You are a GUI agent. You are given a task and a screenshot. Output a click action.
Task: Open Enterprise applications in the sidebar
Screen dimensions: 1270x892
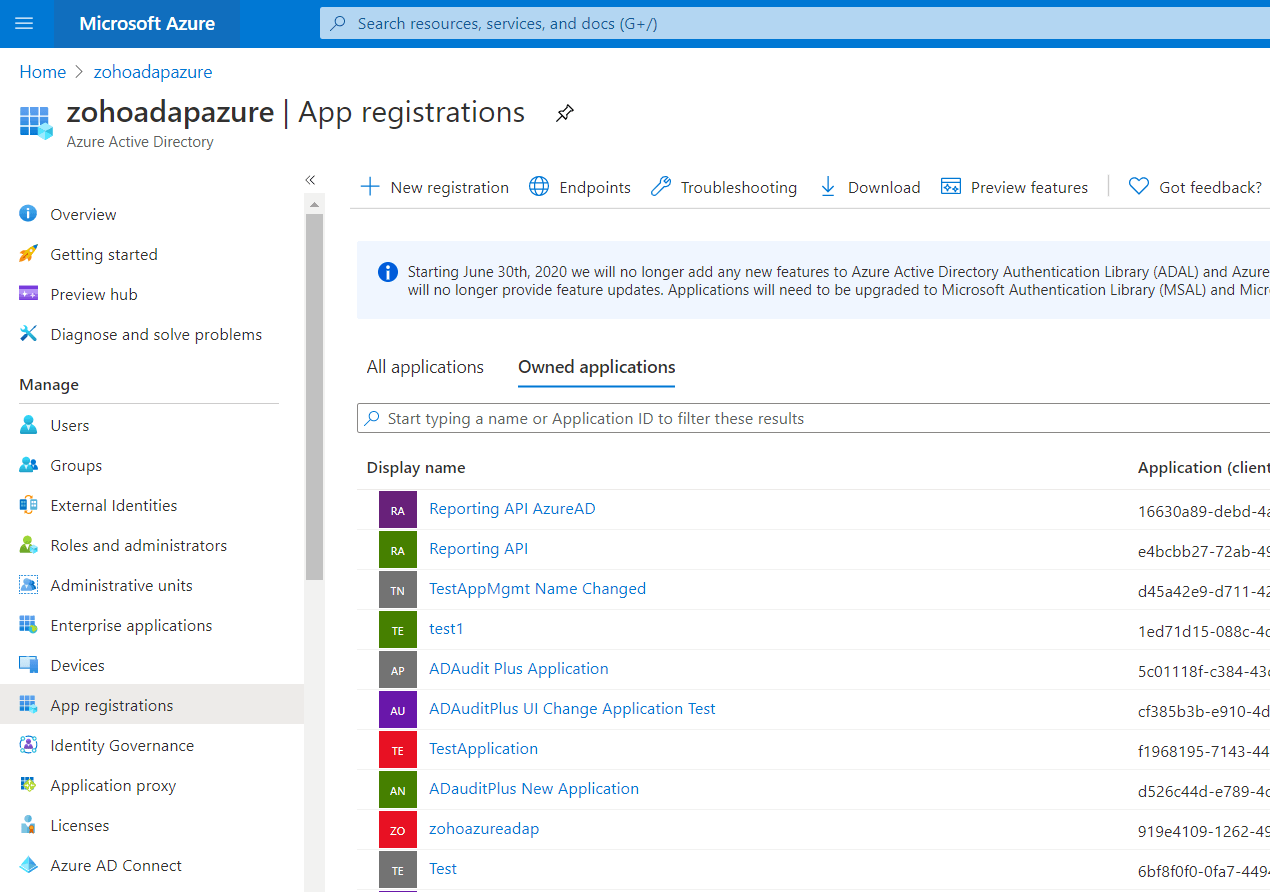(x=131, y=626)
